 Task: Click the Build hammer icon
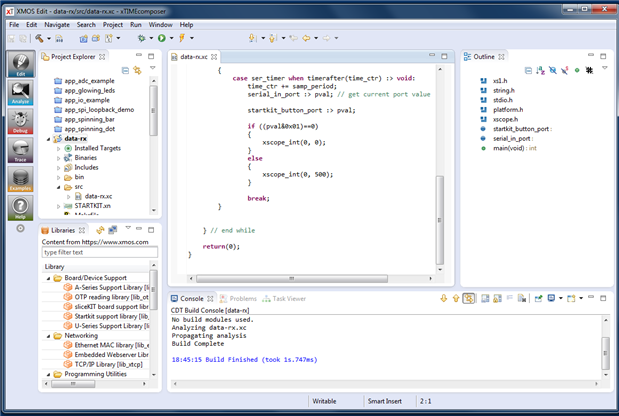point(41,38)
